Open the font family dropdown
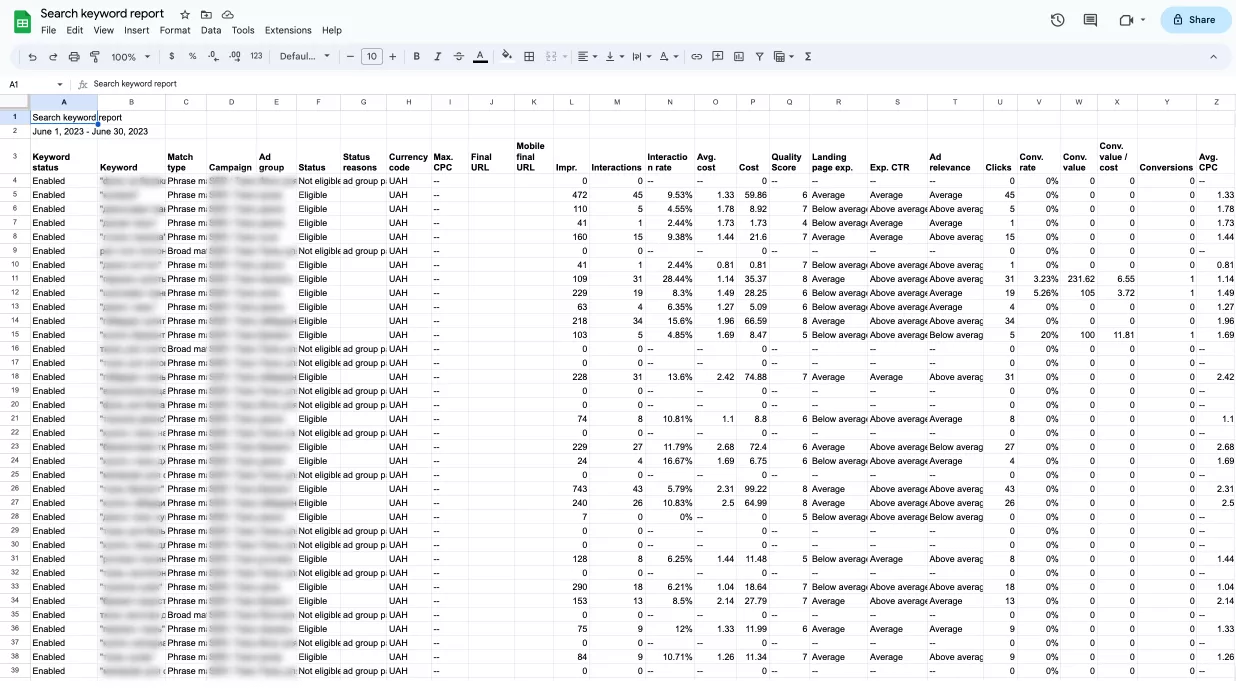 (305, 57)
